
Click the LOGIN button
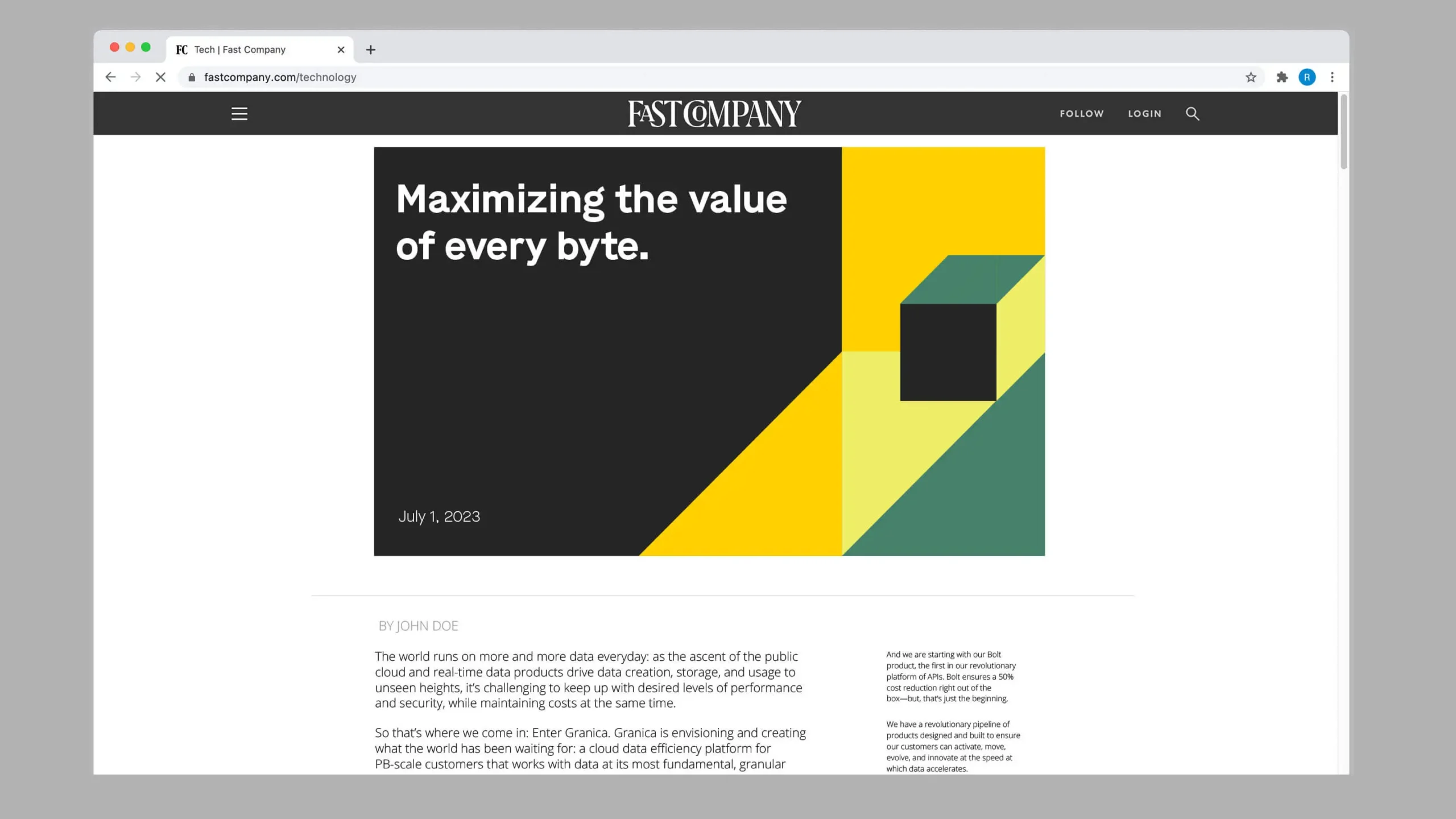coord(1144,114)
